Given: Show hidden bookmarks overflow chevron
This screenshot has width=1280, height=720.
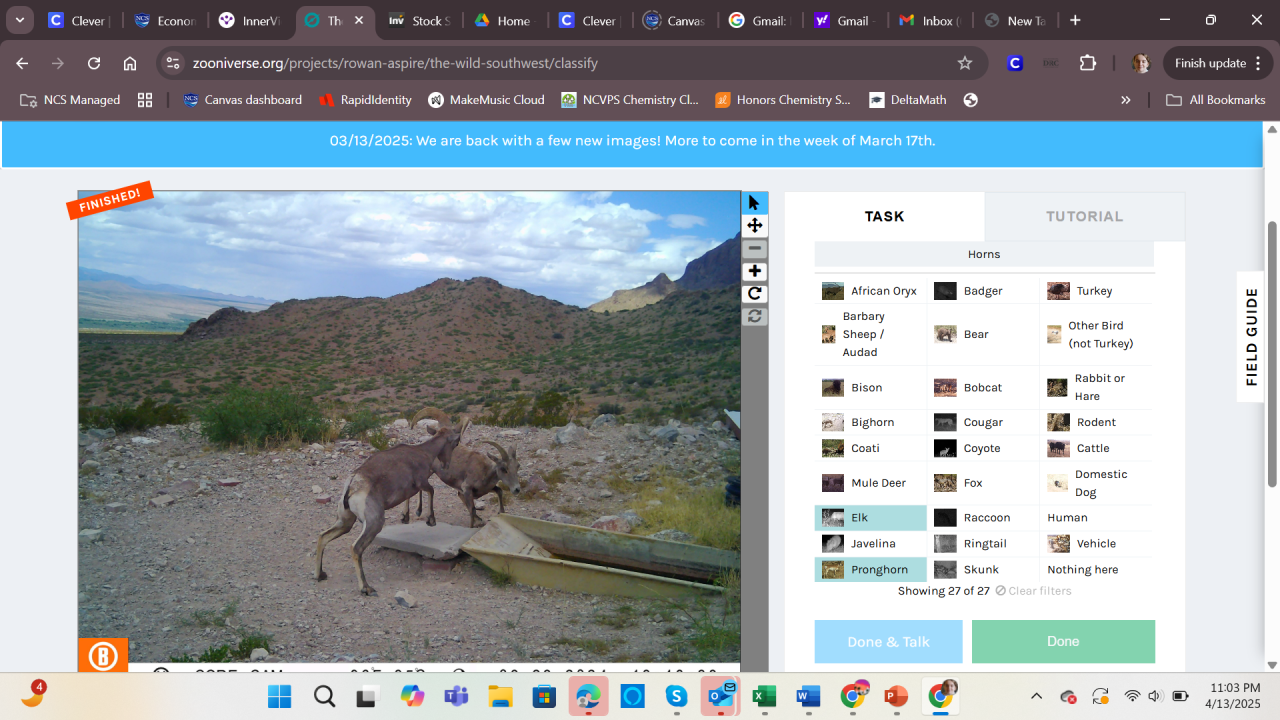Looking at the screenshot, I should pos(1126,100).
